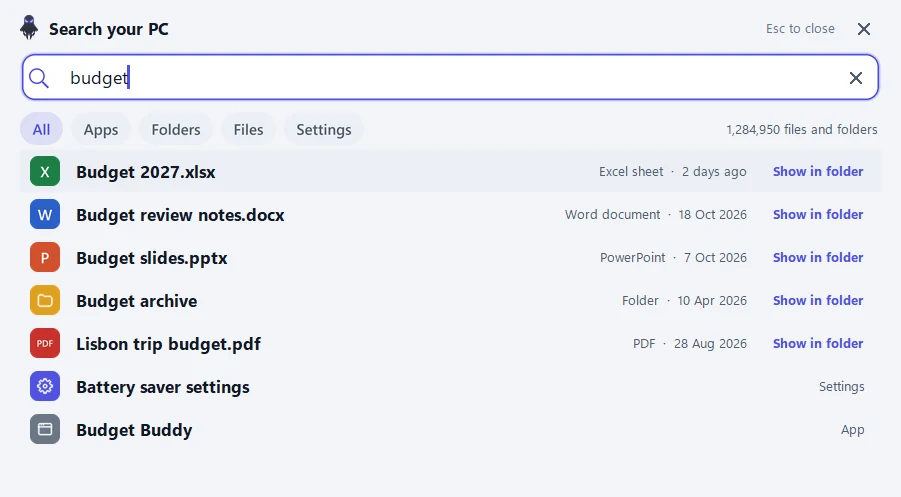Switch to the Apps filter tab
The image size is (901, 497).
click(101, 129)
